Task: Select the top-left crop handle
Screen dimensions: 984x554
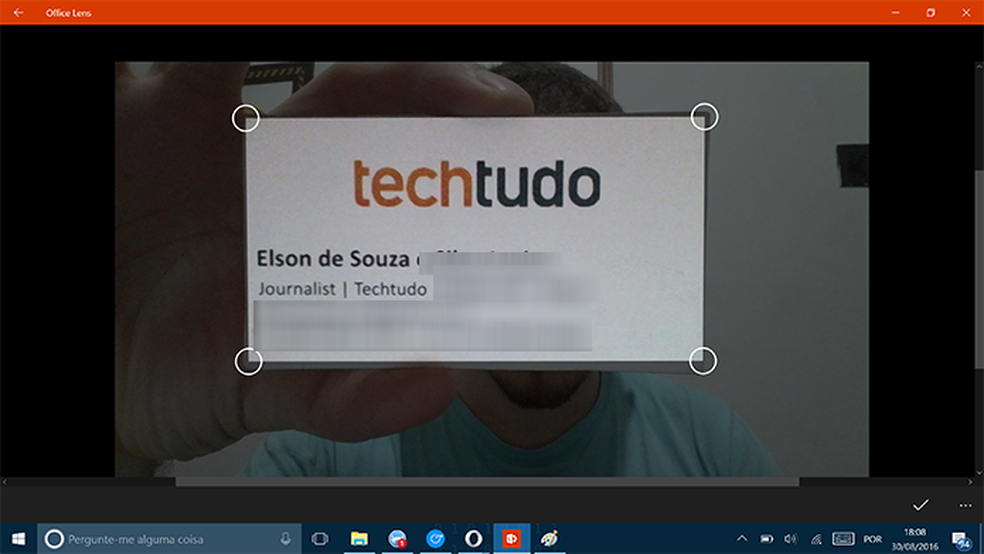Action: point(246,118)
